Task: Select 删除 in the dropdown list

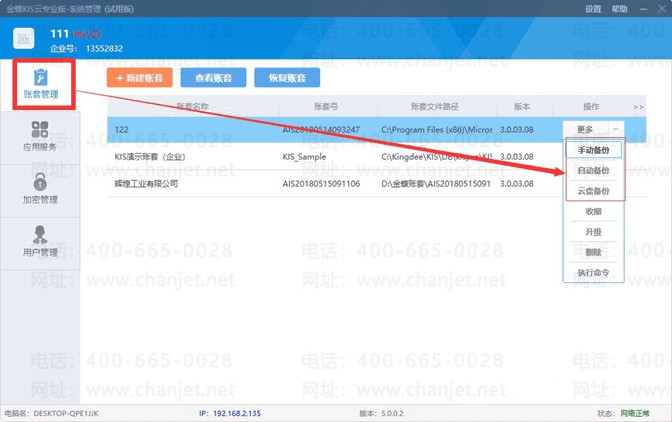Action: [x=593, y=252]
